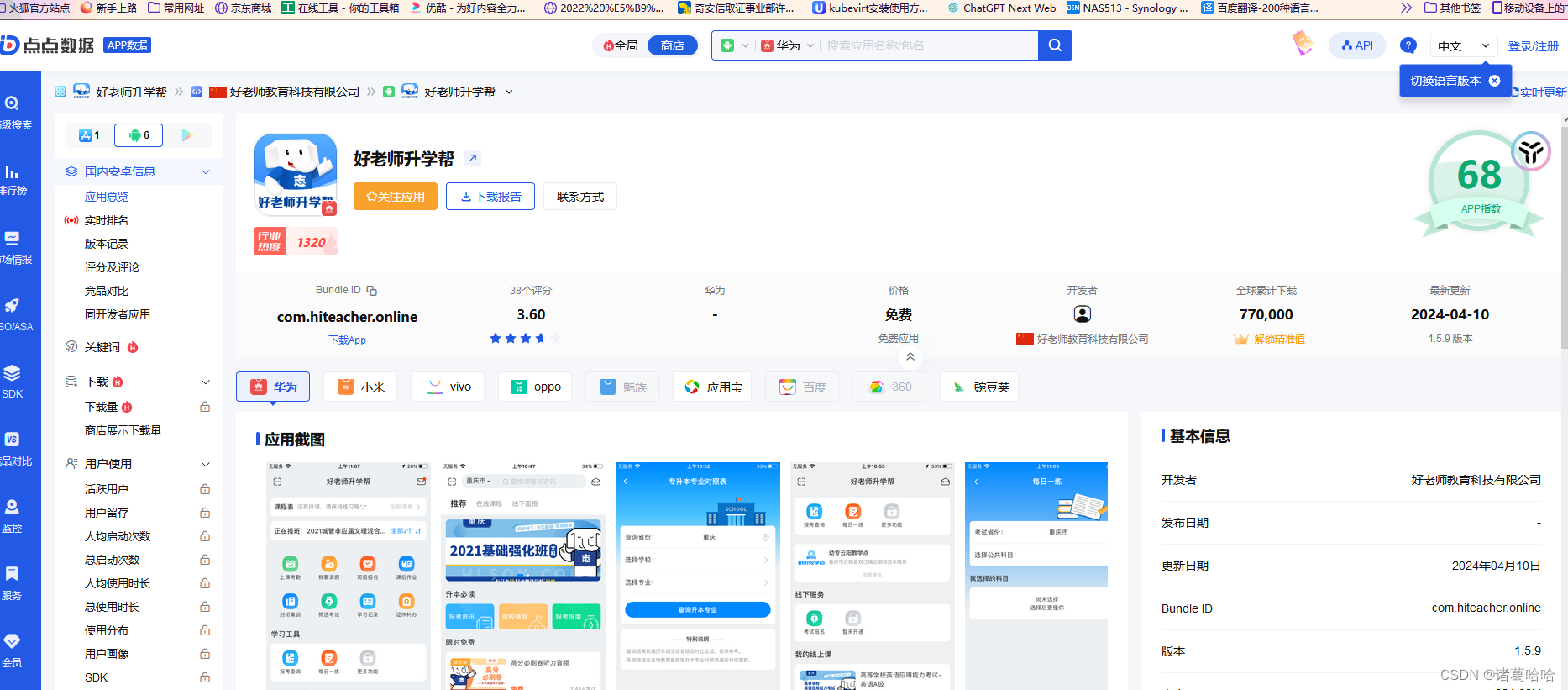Open 版本记录 in the side menu

coord(107,244)
